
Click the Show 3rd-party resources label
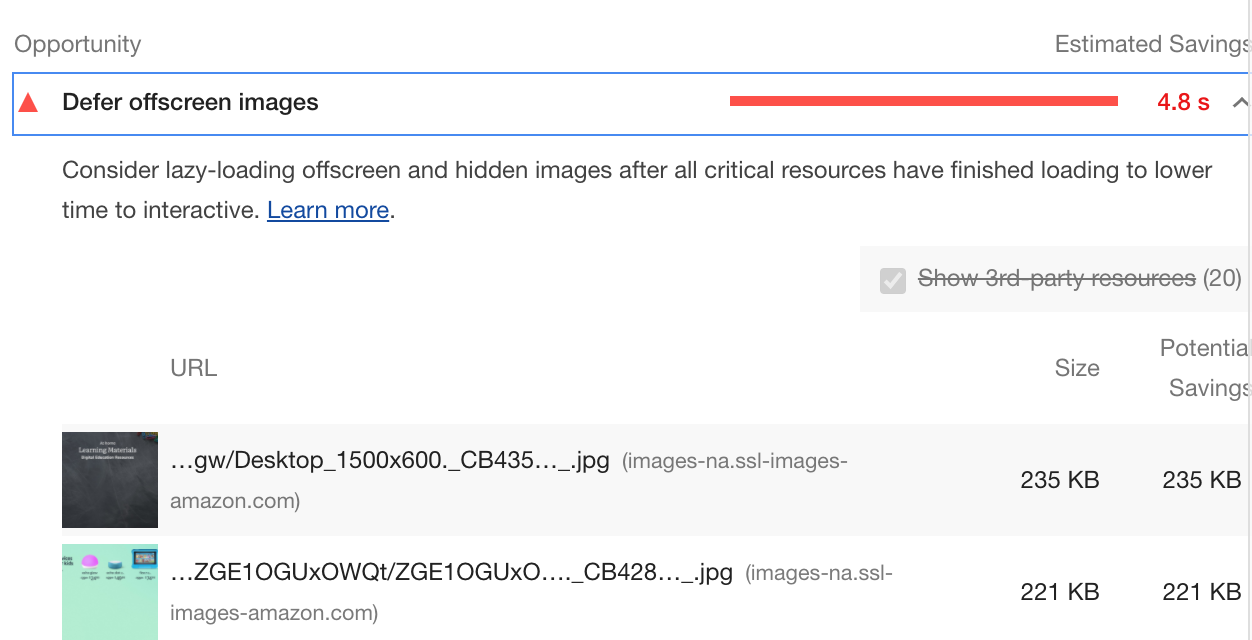[x=1057, y=278]
